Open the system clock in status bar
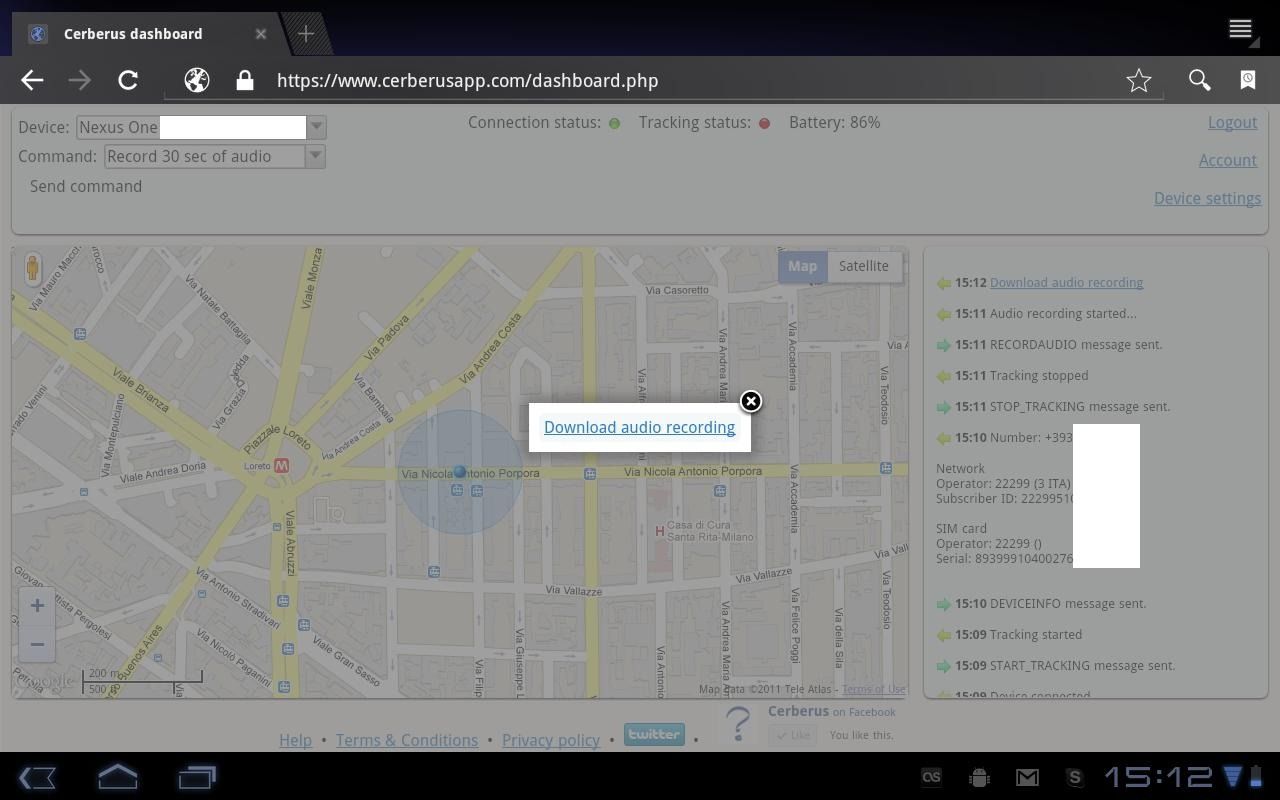 click(x=1158, y=777)
